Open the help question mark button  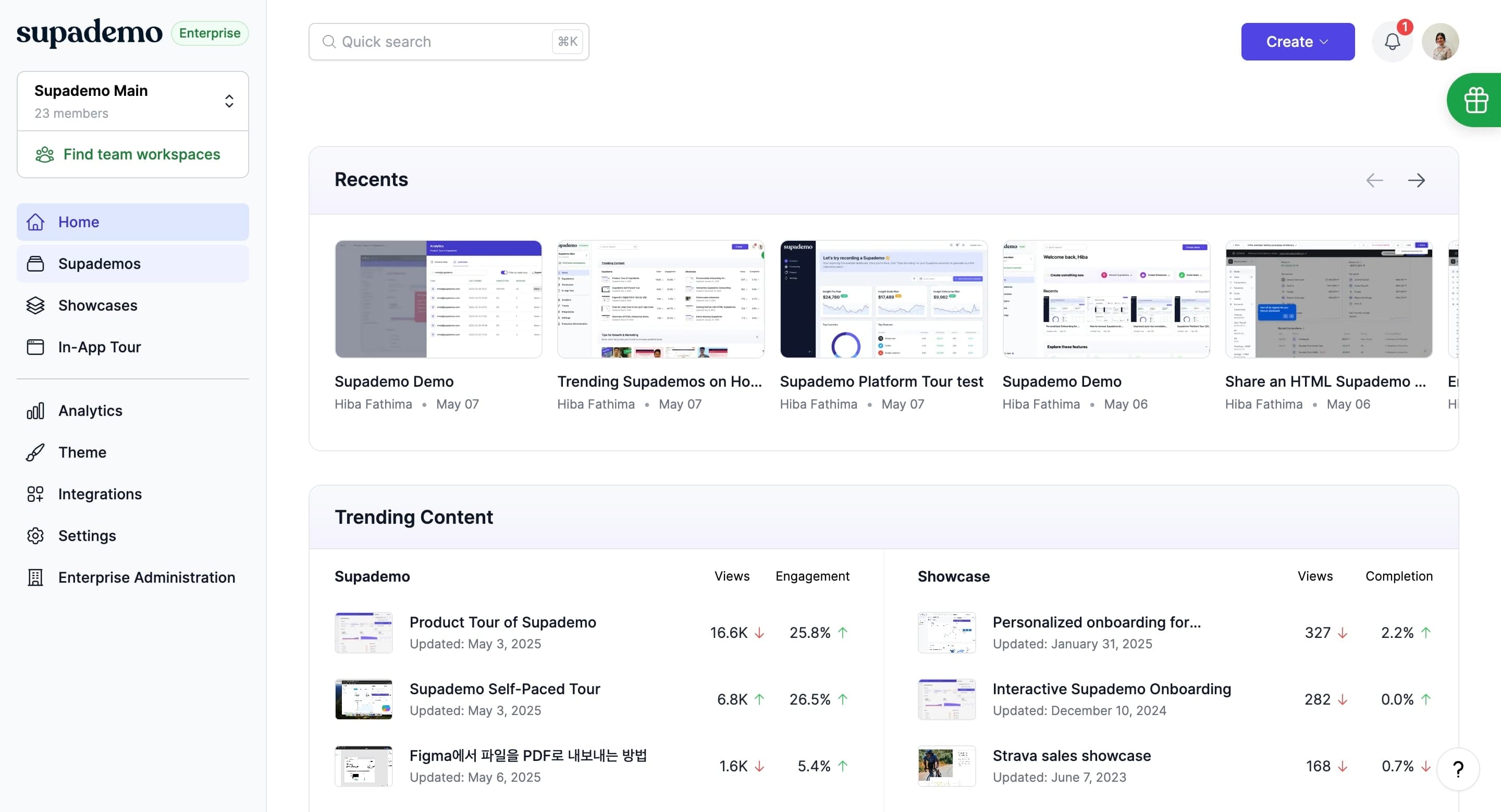click(1458, 769)
